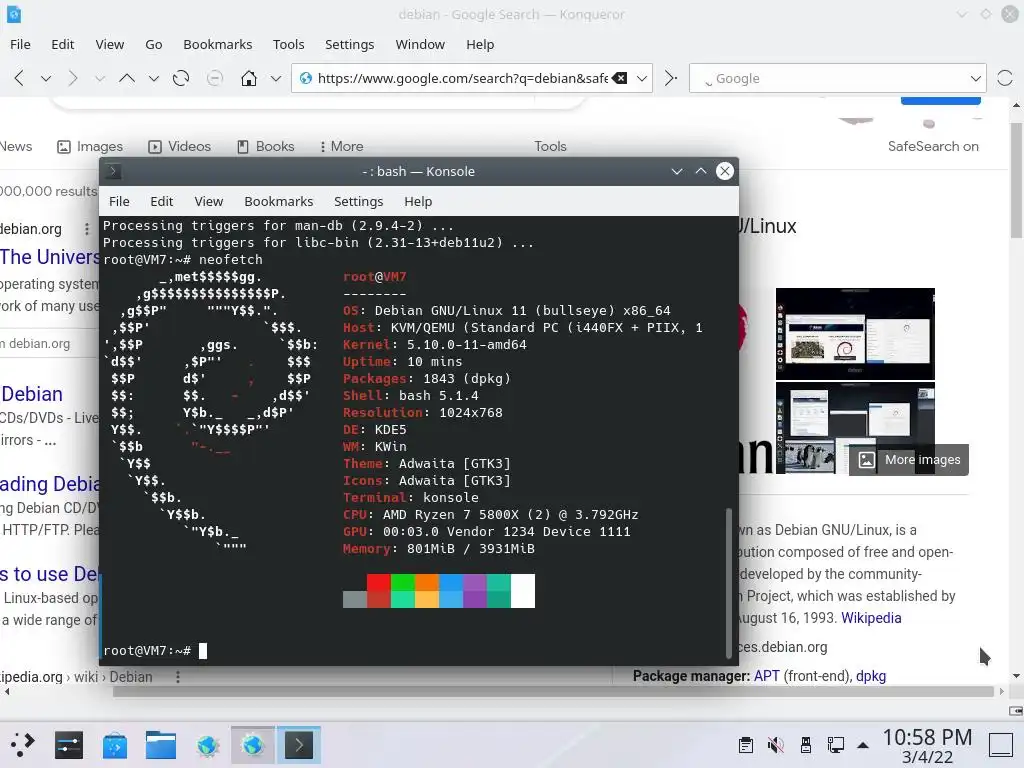
Task: Expand the forward history dropdown arrow
Action: coord(99,78)
